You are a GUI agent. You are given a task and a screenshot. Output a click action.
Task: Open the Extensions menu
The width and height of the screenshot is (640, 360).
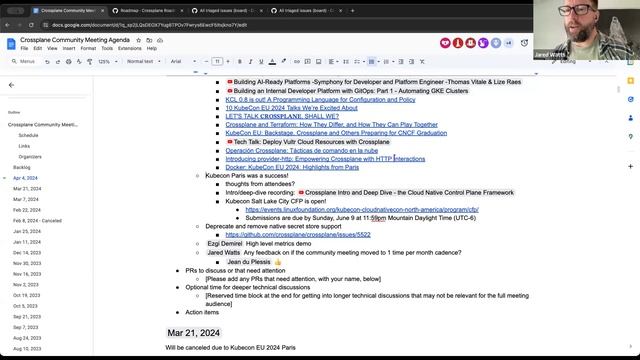130,48
